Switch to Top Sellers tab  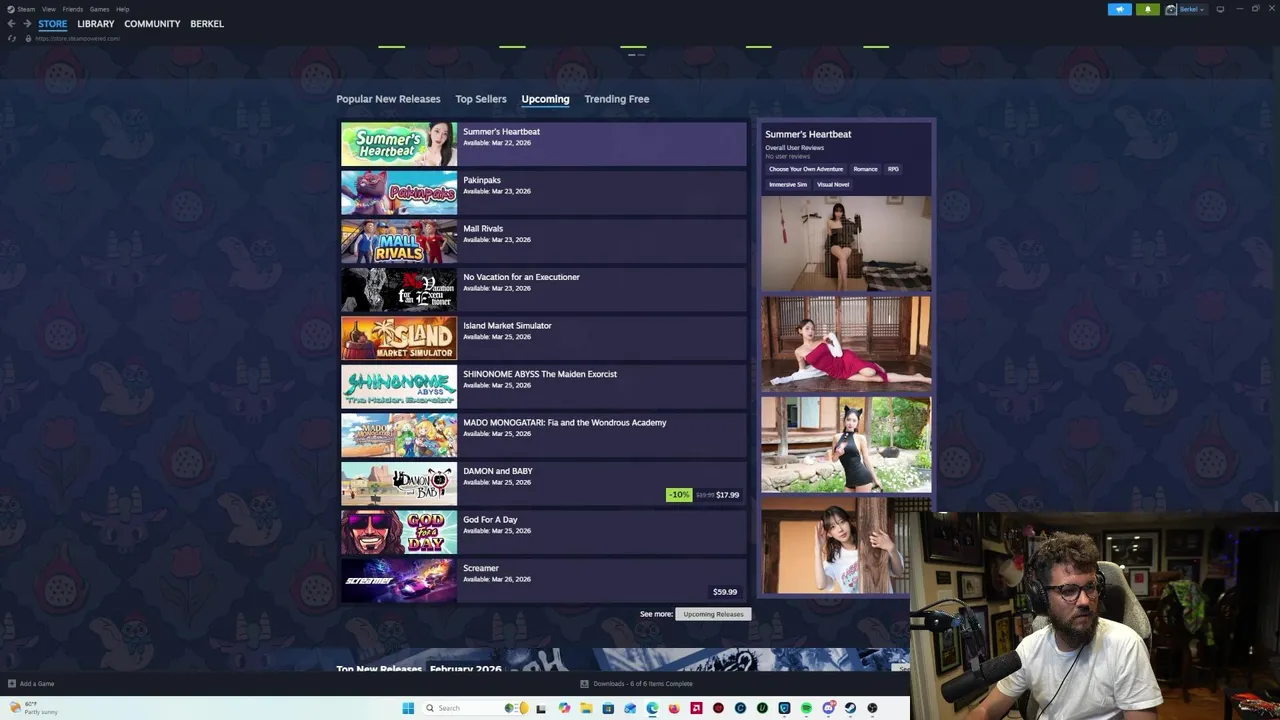tap(481, 99)
